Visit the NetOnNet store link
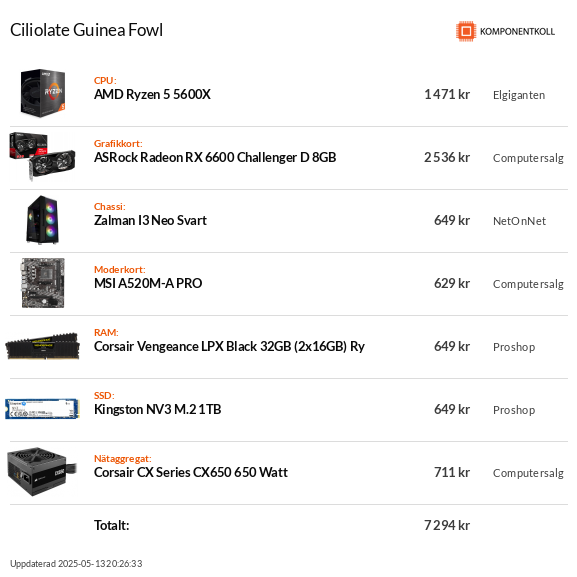Viewport: 577px width, 577px height. click(x=519, y=221)
